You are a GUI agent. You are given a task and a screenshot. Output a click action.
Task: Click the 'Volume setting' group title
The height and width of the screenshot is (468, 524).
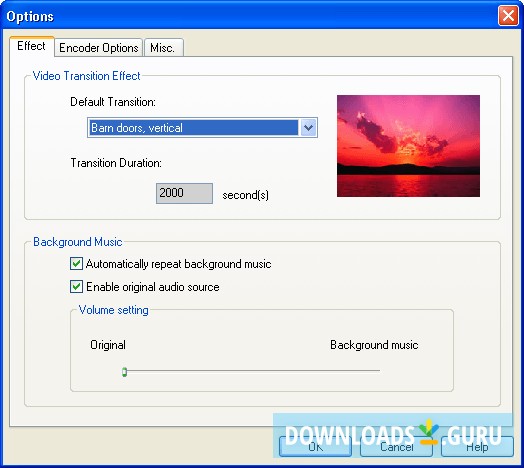(x=114, y=310)
